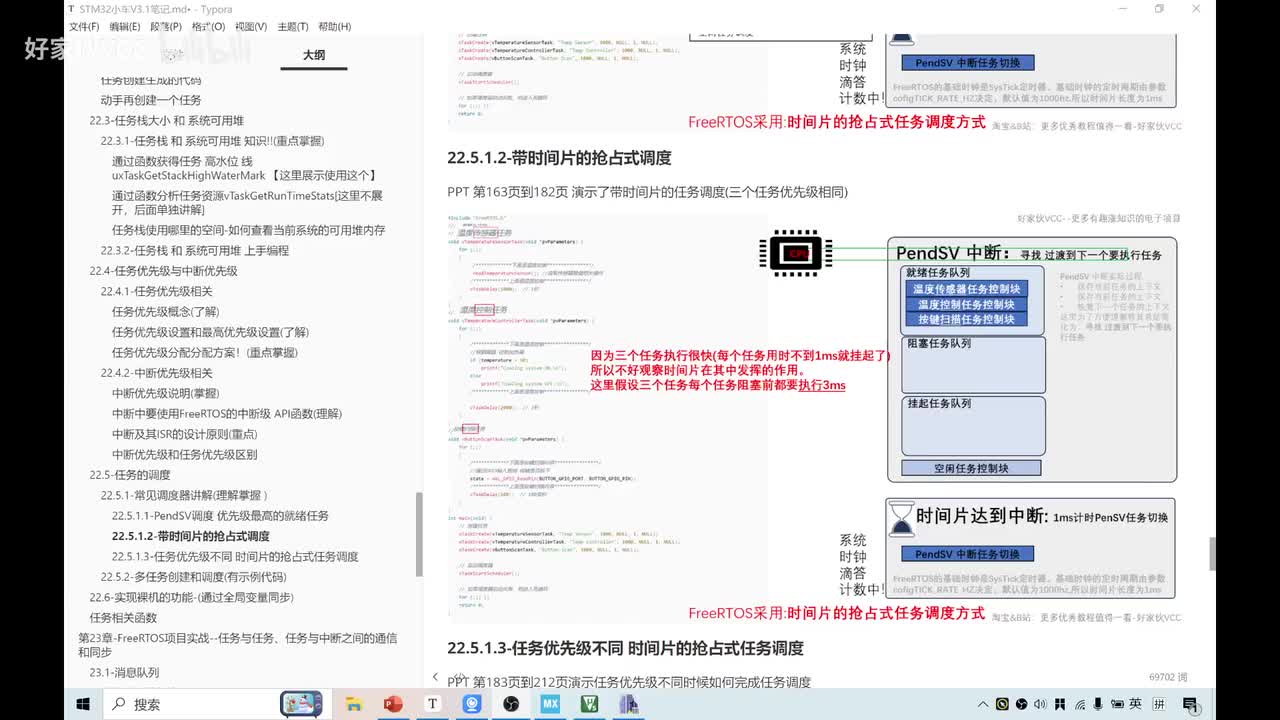
Task: Select highlighted 22.5.1.2-带时间片的抢占式调度 outline item
Action: click(190, 536)
